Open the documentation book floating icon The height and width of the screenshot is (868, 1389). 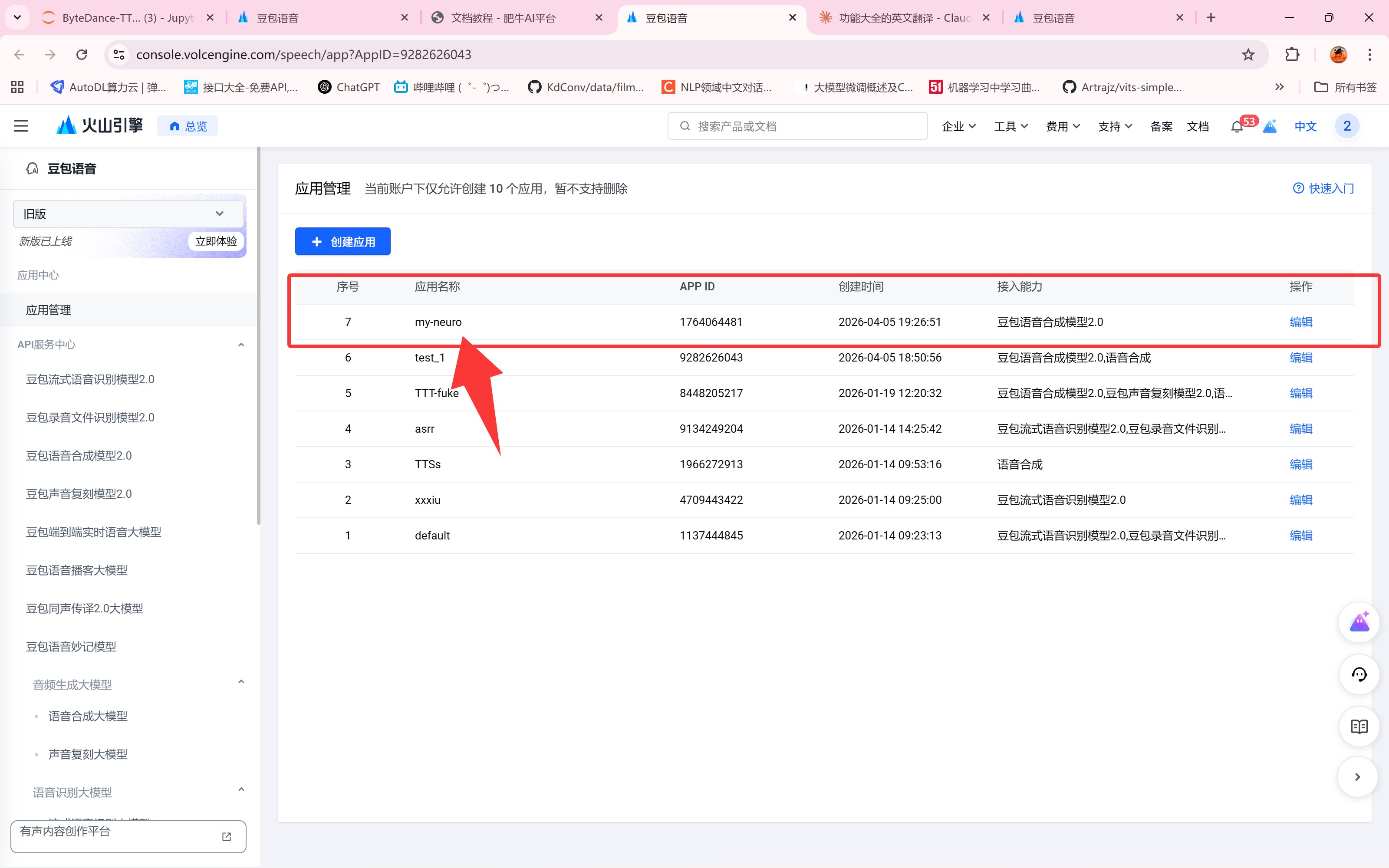tap(1359, 726)
